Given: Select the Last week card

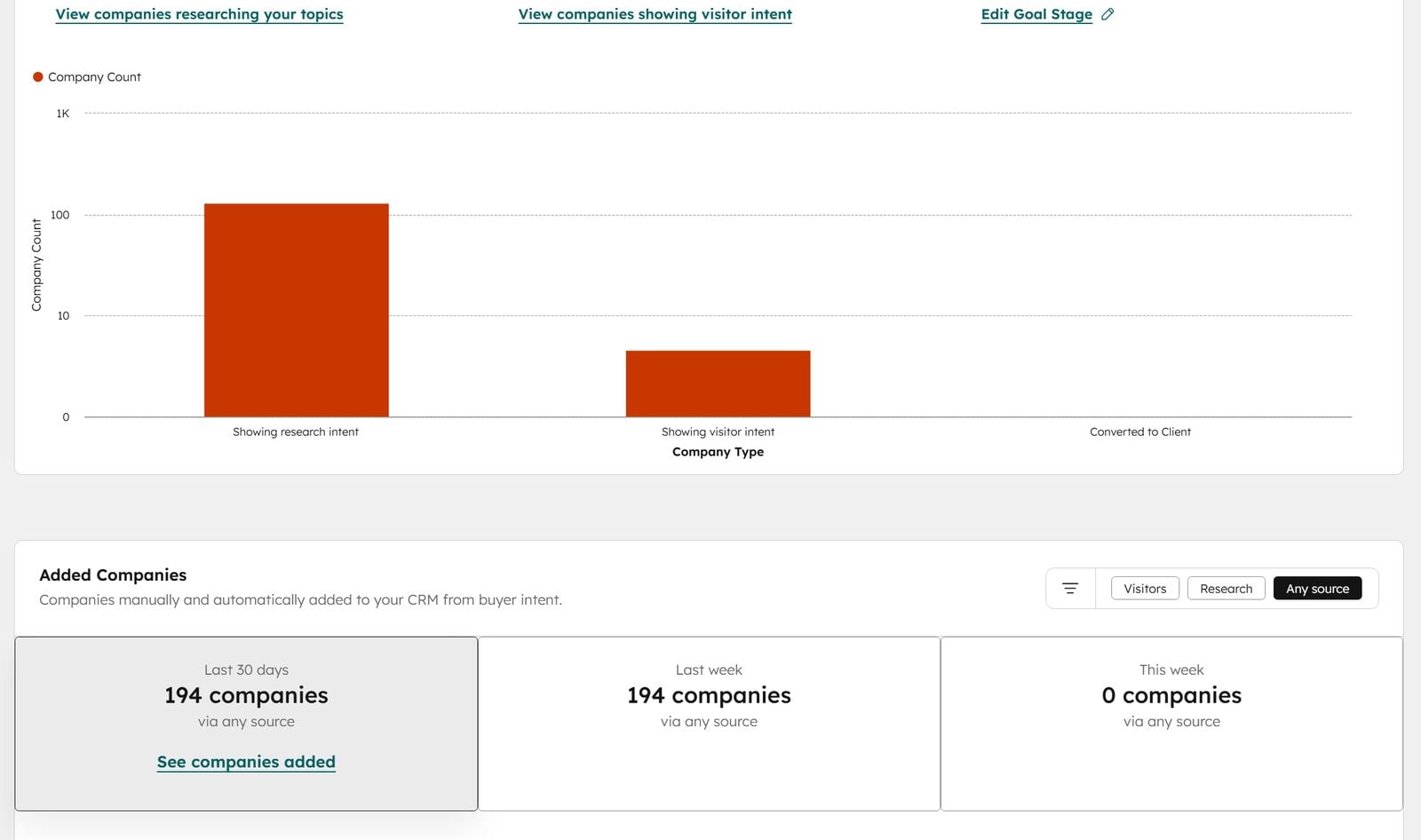Looking at the screenshot, I should [x=709, y=724].
